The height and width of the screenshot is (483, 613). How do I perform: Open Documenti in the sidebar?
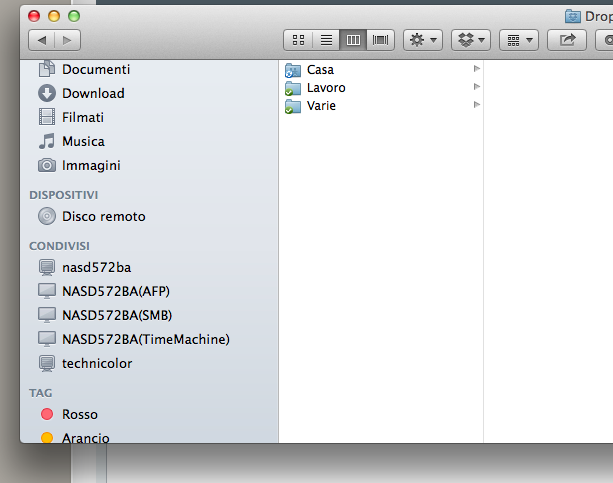[x=95, y=69]
